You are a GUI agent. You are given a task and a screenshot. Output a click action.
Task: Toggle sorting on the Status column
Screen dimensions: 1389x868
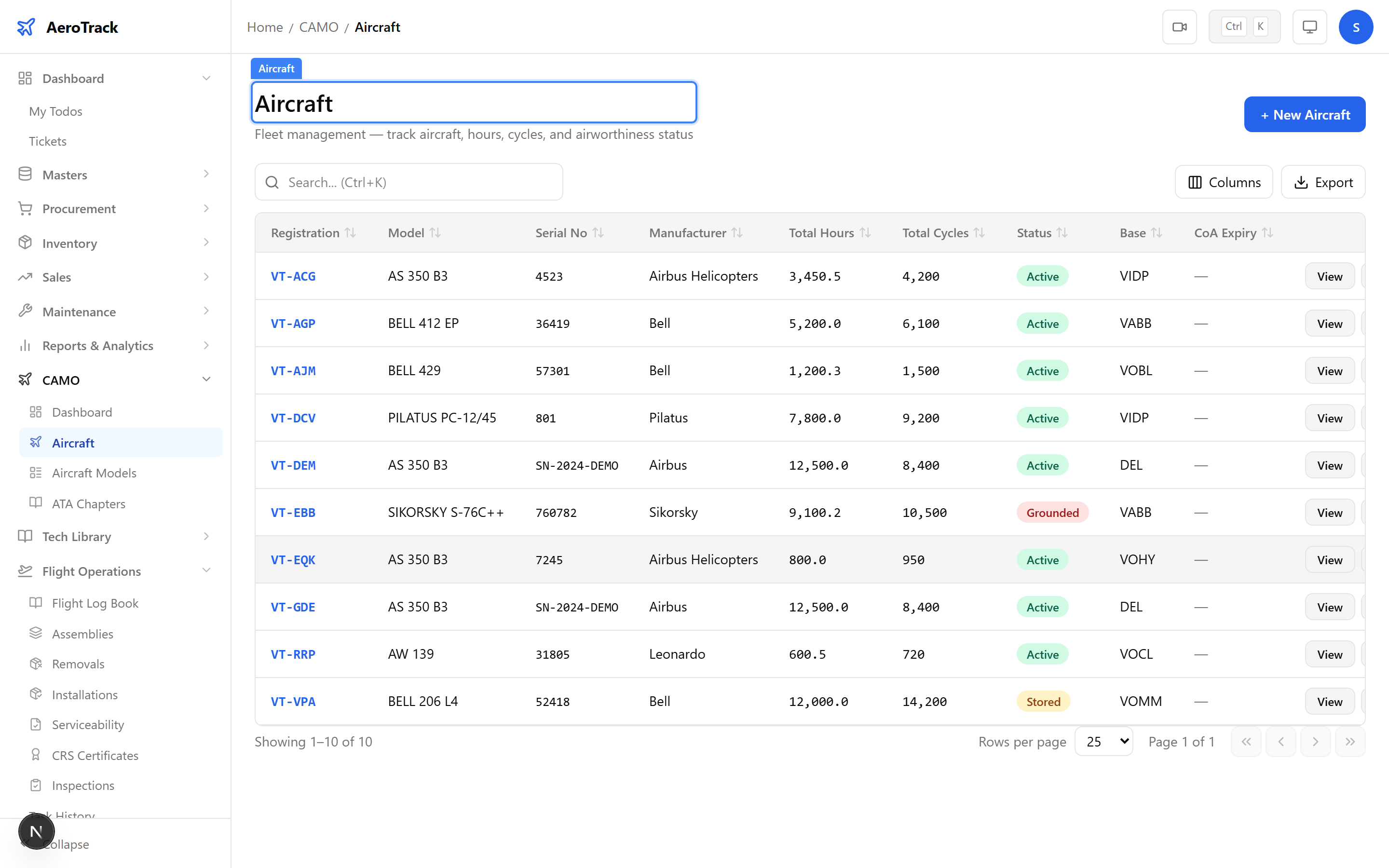1062,232
